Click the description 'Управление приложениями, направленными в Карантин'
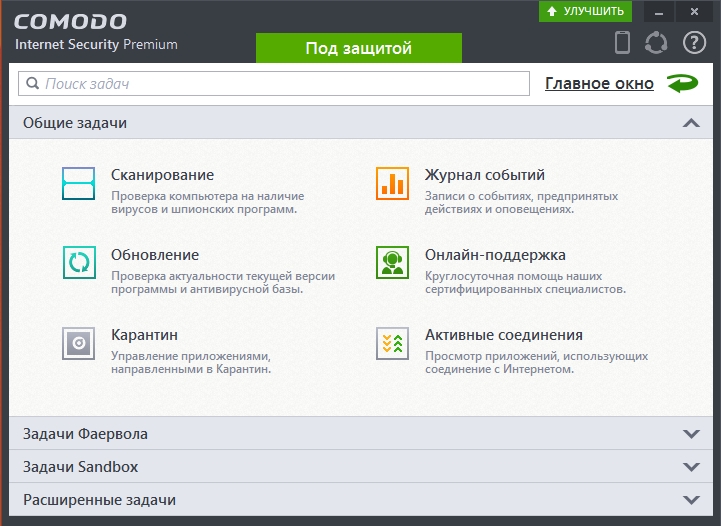 click(191, 362)
